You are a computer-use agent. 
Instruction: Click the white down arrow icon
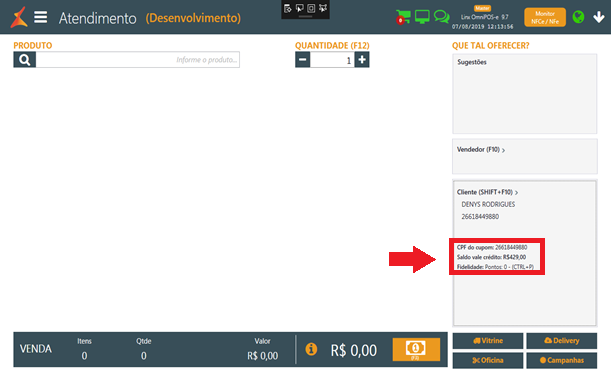click(x=599, y=17)
